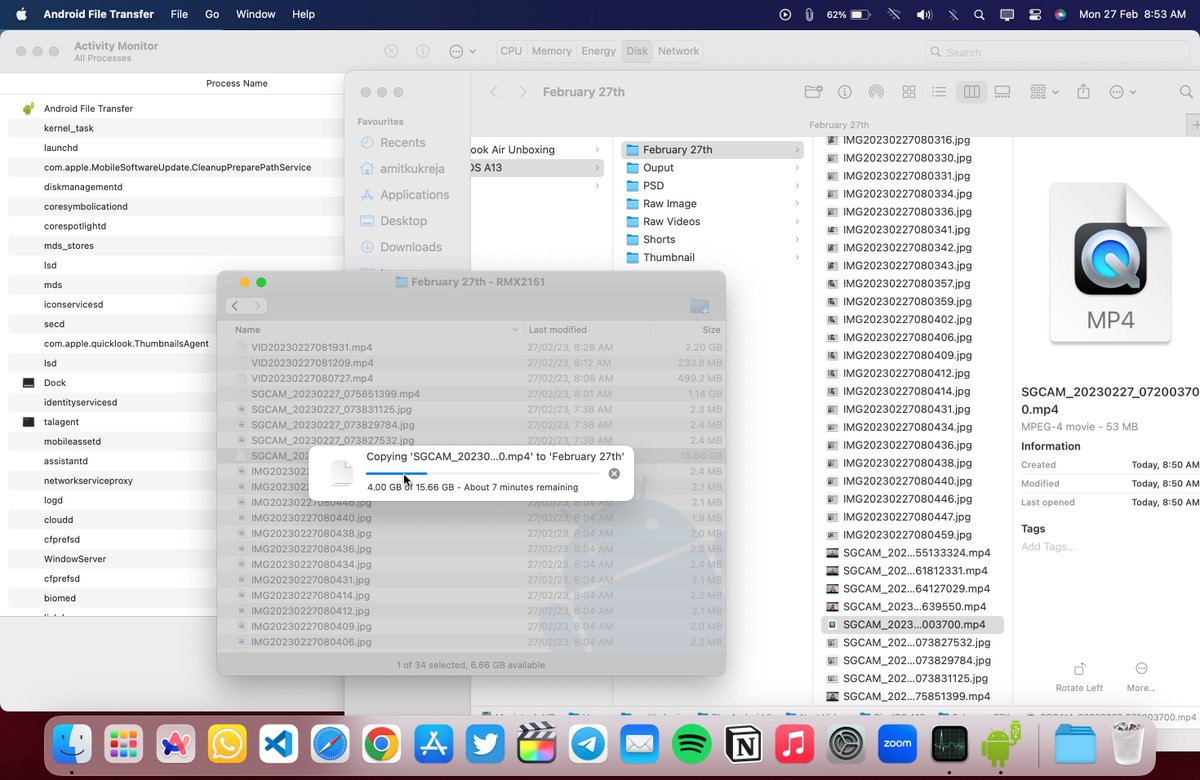Open Finder from the Dock

pos(72,744)
